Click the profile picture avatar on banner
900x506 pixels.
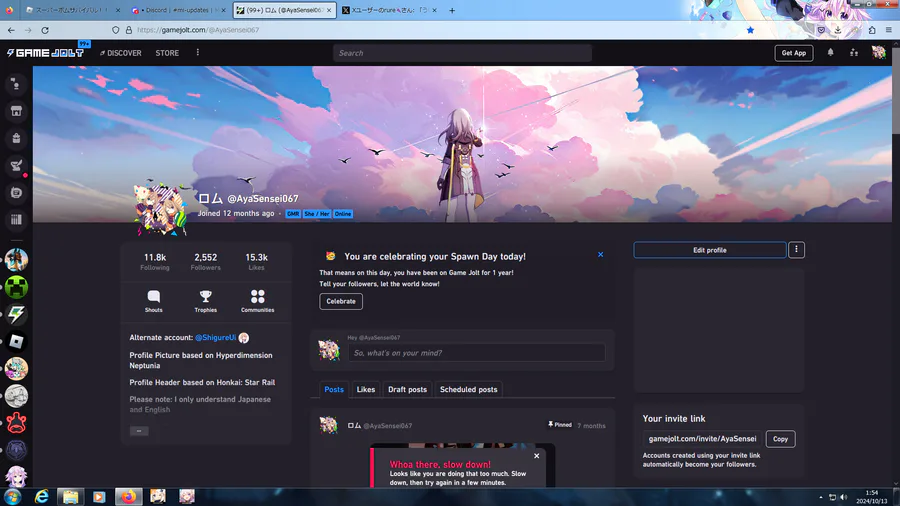point(160,209)
